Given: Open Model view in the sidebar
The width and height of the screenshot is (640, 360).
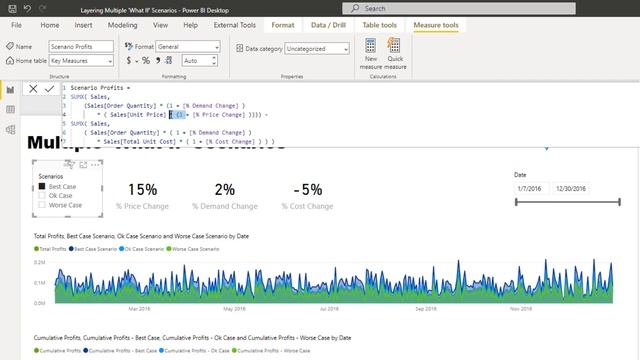Looking at the screenshot, I should (10, 130).
